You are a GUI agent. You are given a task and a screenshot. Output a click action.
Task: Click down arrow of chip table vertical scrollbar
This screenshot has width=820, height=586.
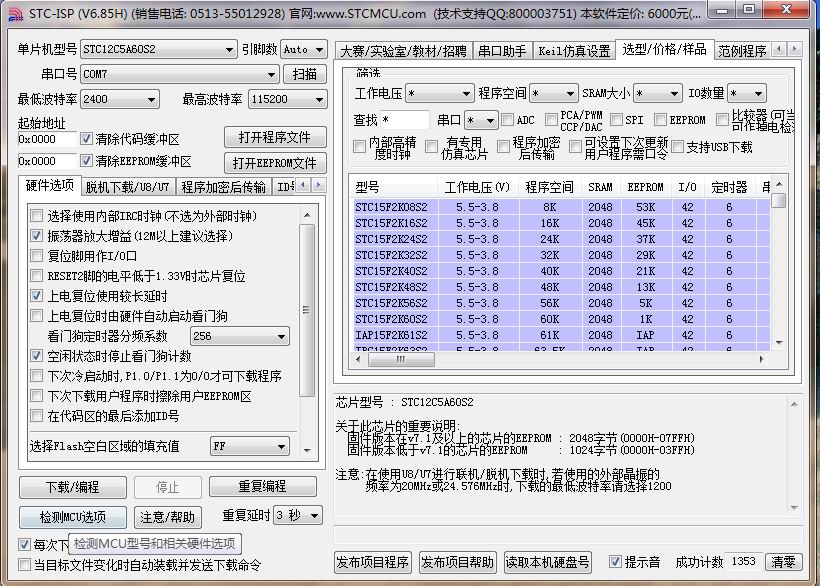779,343
